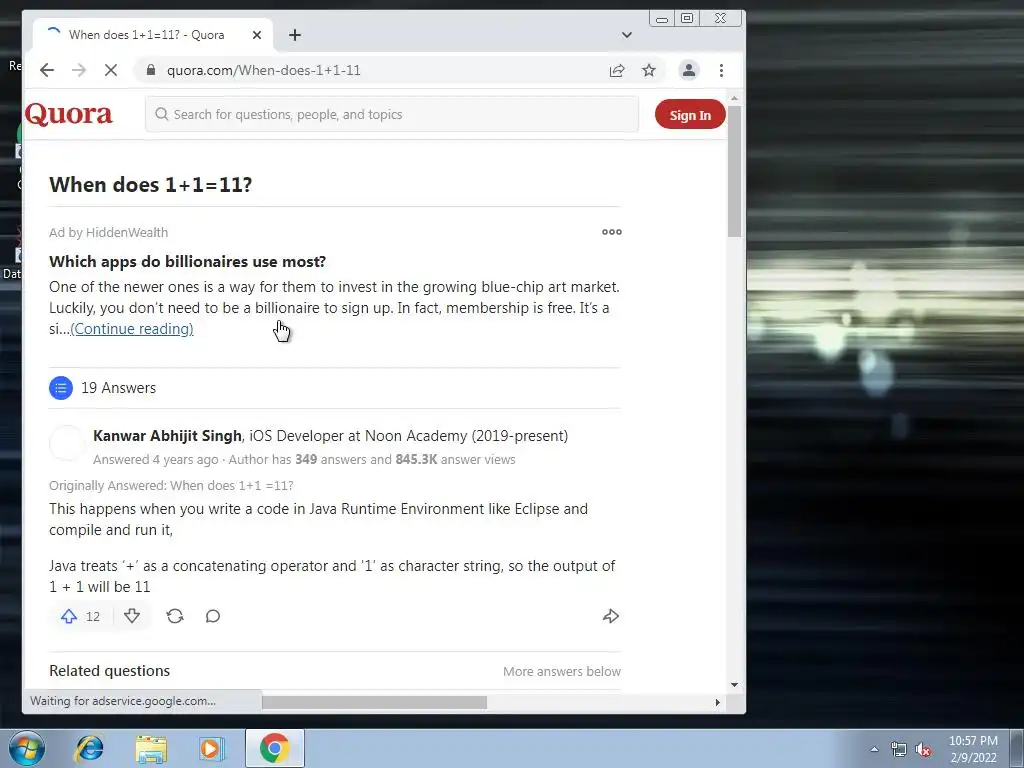Click the network tray icon
The image size is (1024, 768).
(899, 749)
